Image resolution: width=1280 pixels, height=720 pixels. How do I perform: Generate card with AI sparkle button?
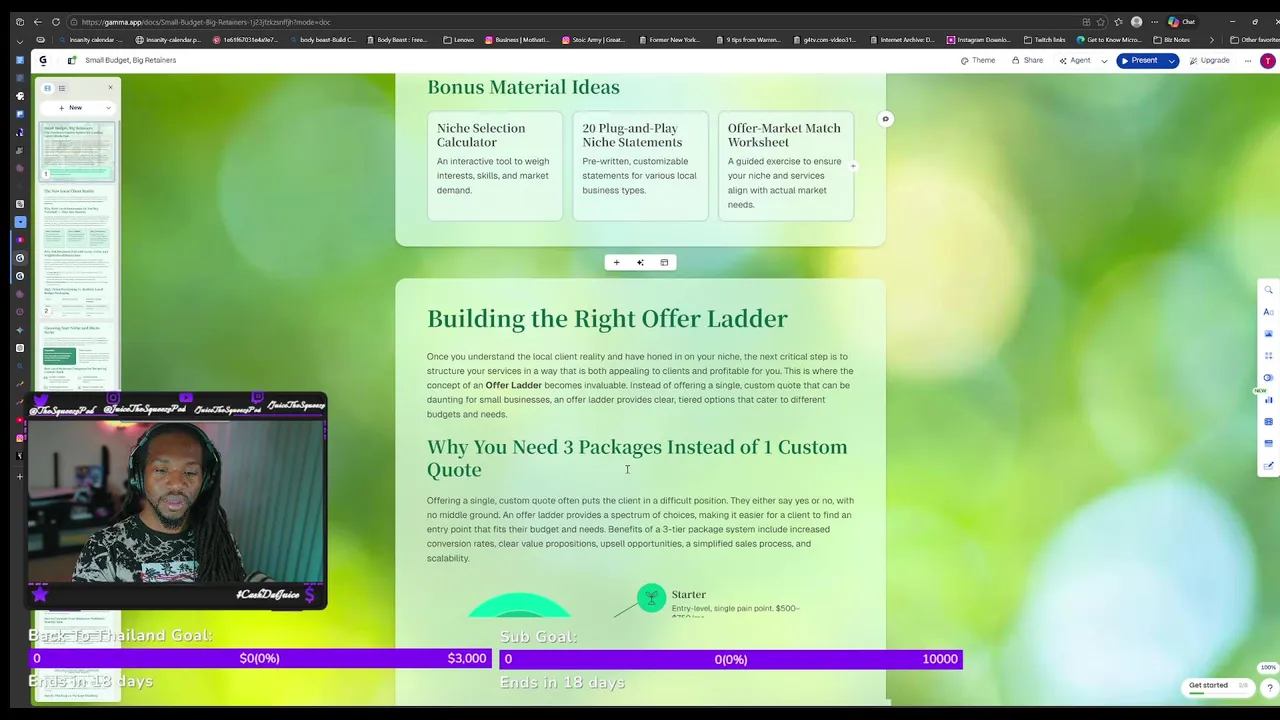click(640, 262)
